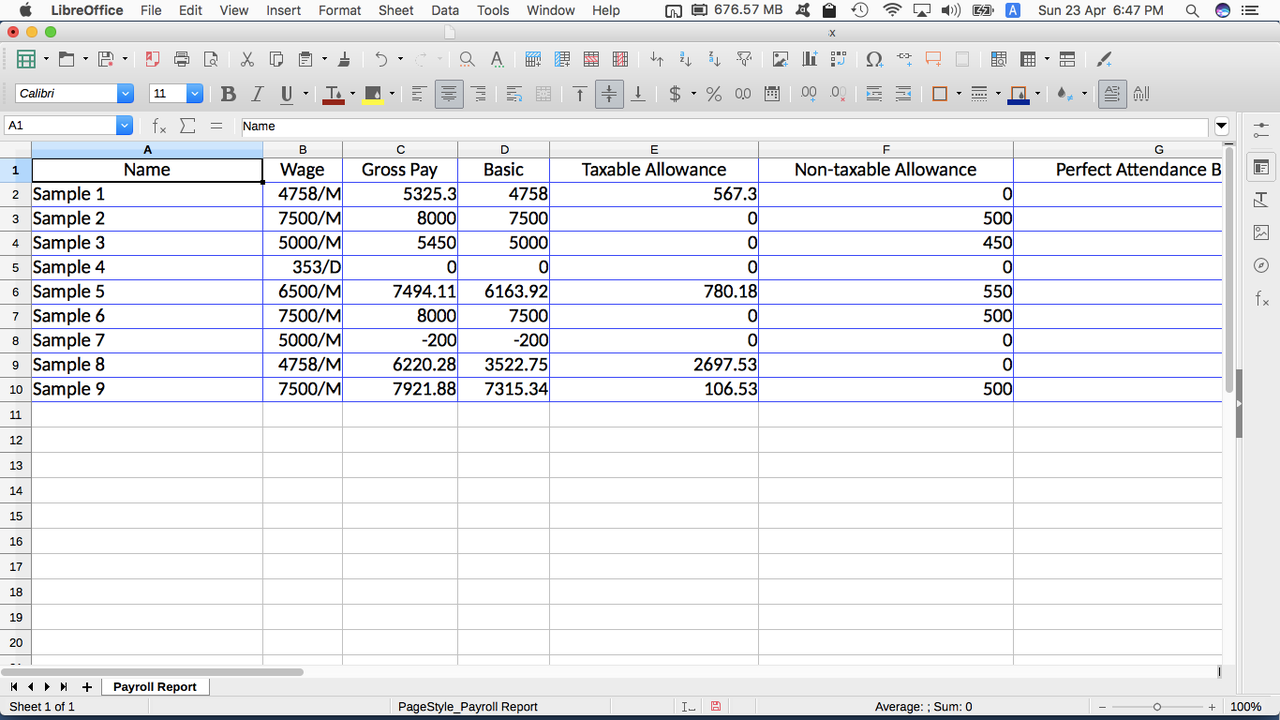Open the sidebar Gallery panel icon
The width and height of the screenshot is (1280, 720).
click(x=1260, y=232)
